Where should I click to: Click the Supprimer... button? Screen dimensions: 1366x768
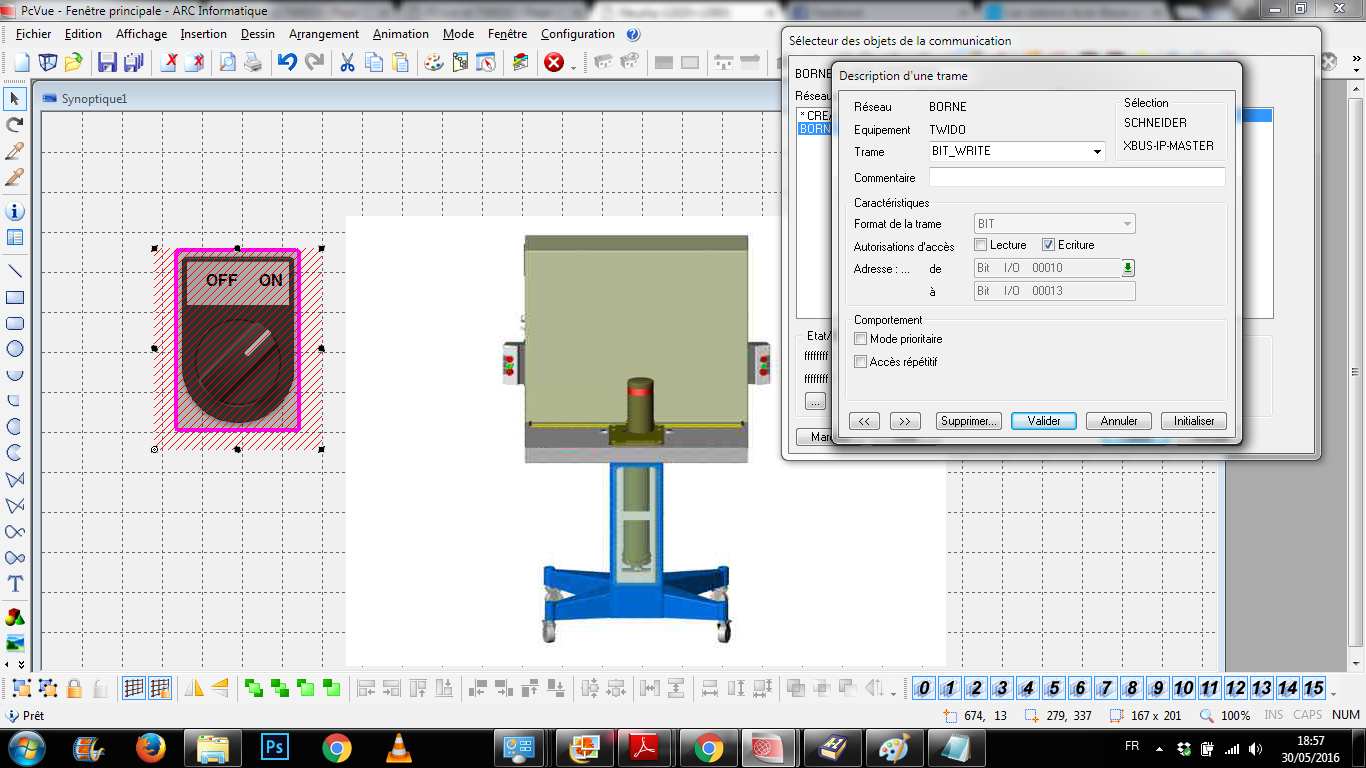pyautogui.click(x=969, y=421)
